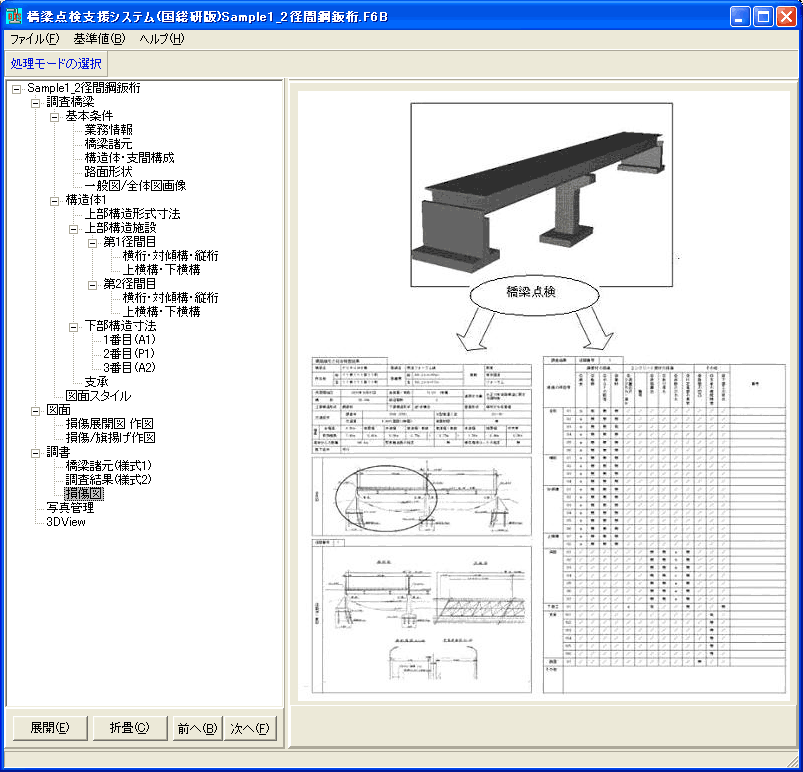Collapse the 構造体1 branch

(54, 201)
